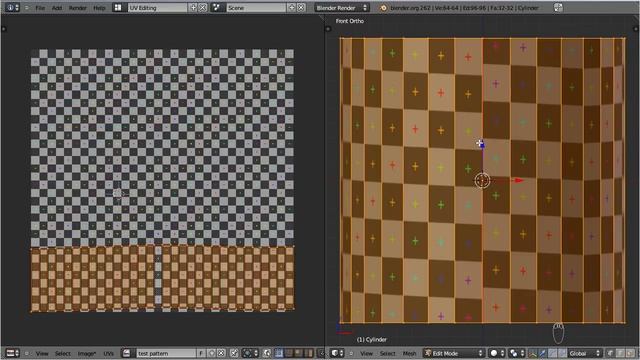
Task: Open the Global transform orientation dropdown
Action: point(585,353)
